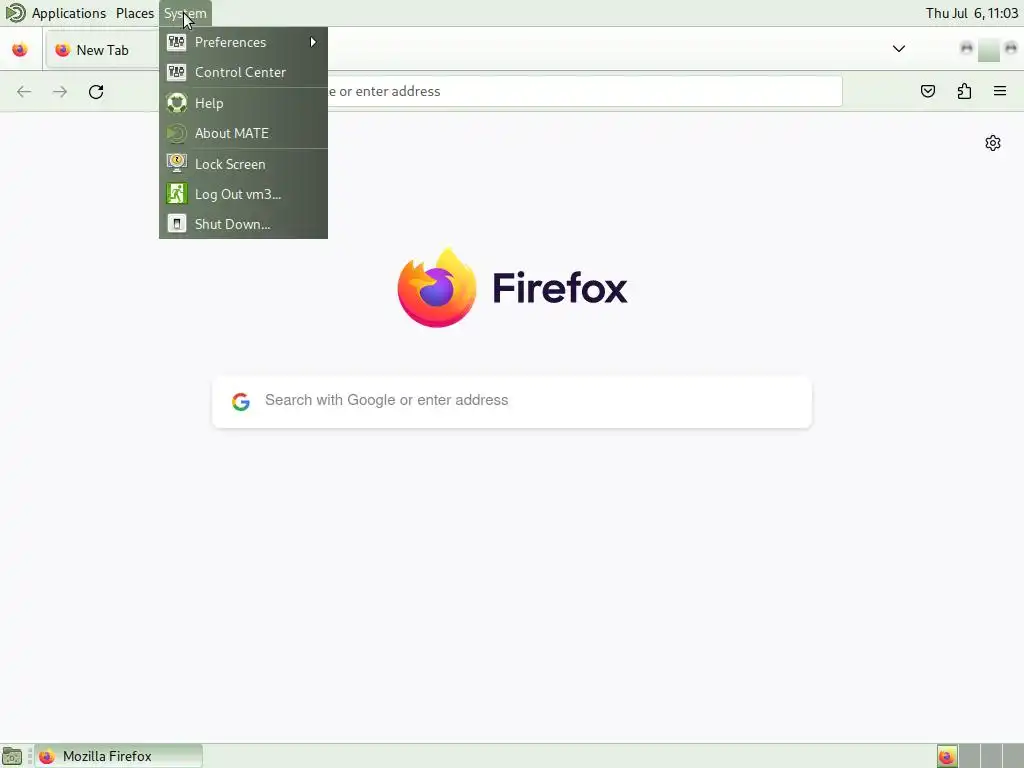Open Control Center from System menu

coord(243,72)
